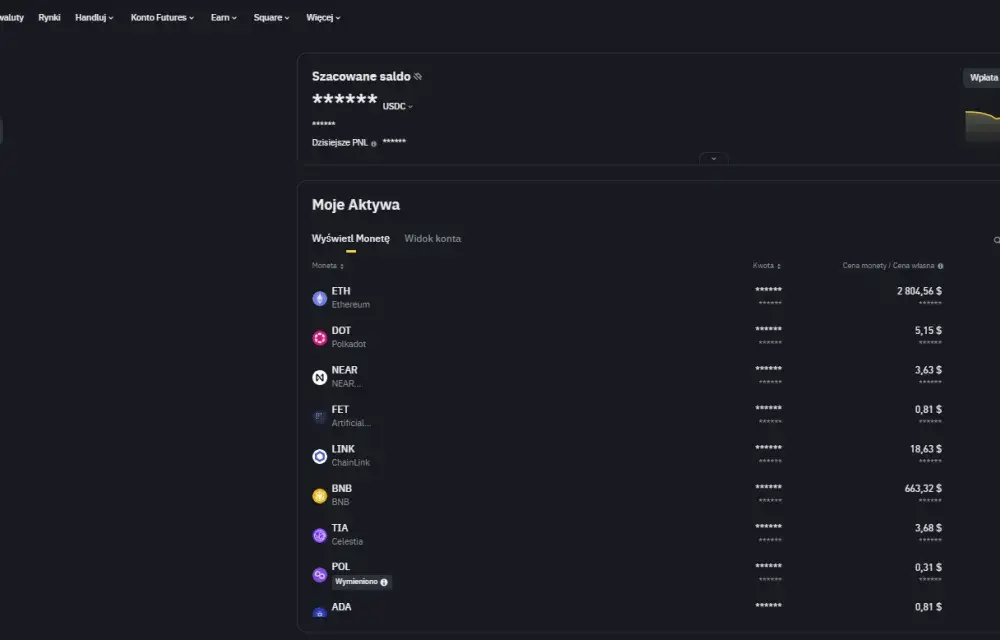
Task: Click the ChainLink coin icon
Action: [x=320, y=456]
